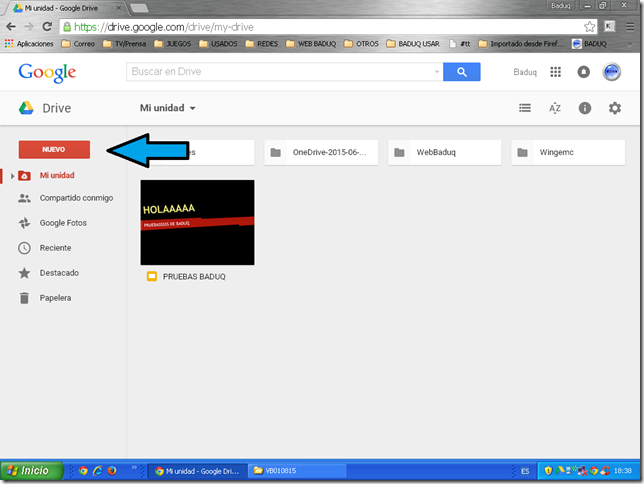This screenshot has height=484, width=644.
Task: Open the WebBaduq folder
Action: [x=444, y=152]
